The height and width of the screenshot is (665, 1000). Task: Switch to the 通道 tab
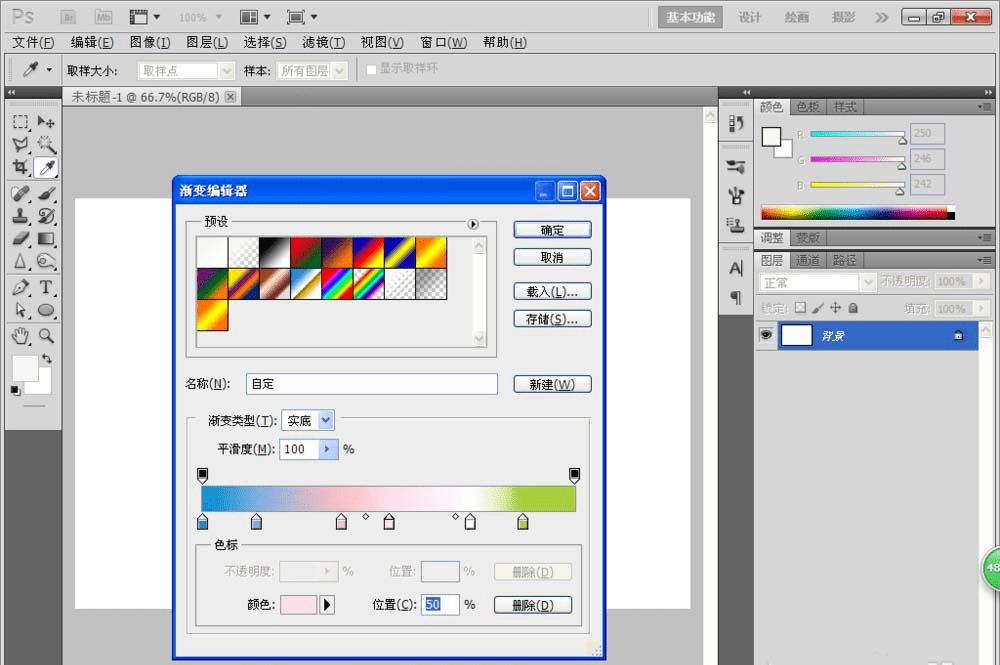(808, 260)
